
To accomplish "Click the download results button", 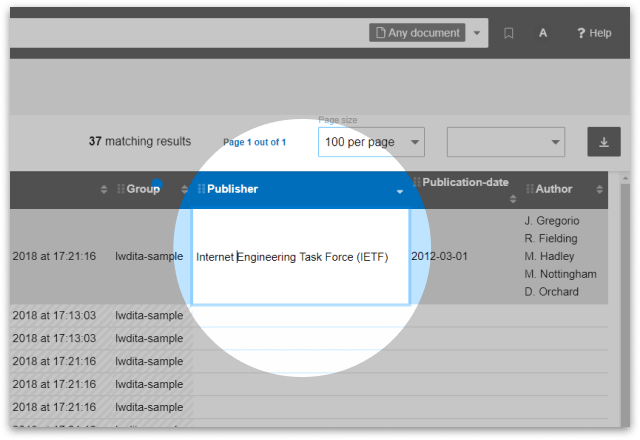I will [604, 142].
